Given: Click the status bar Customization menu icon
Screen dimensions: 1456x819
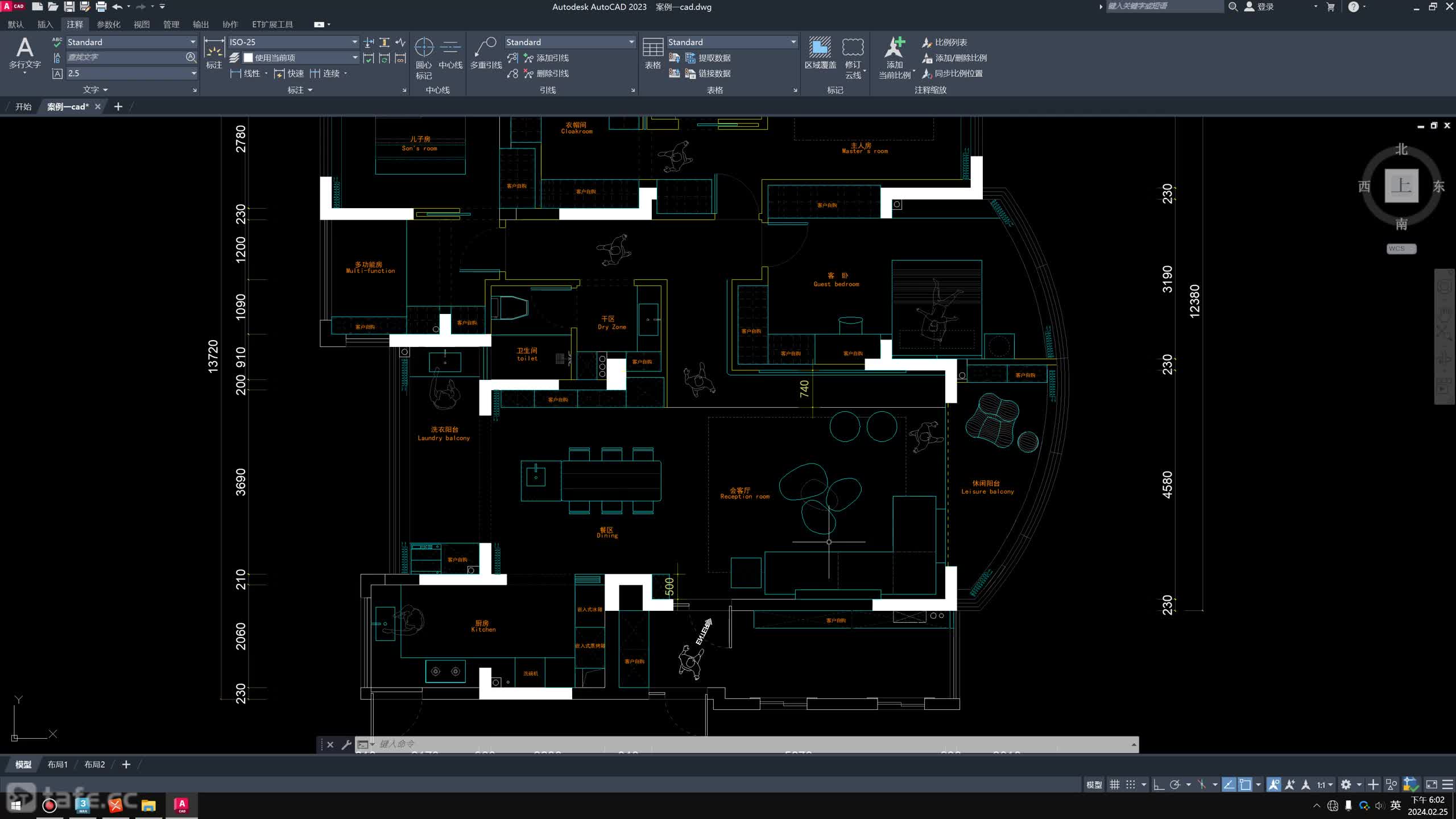Looking at the screenshot, I should point(1448,785).
